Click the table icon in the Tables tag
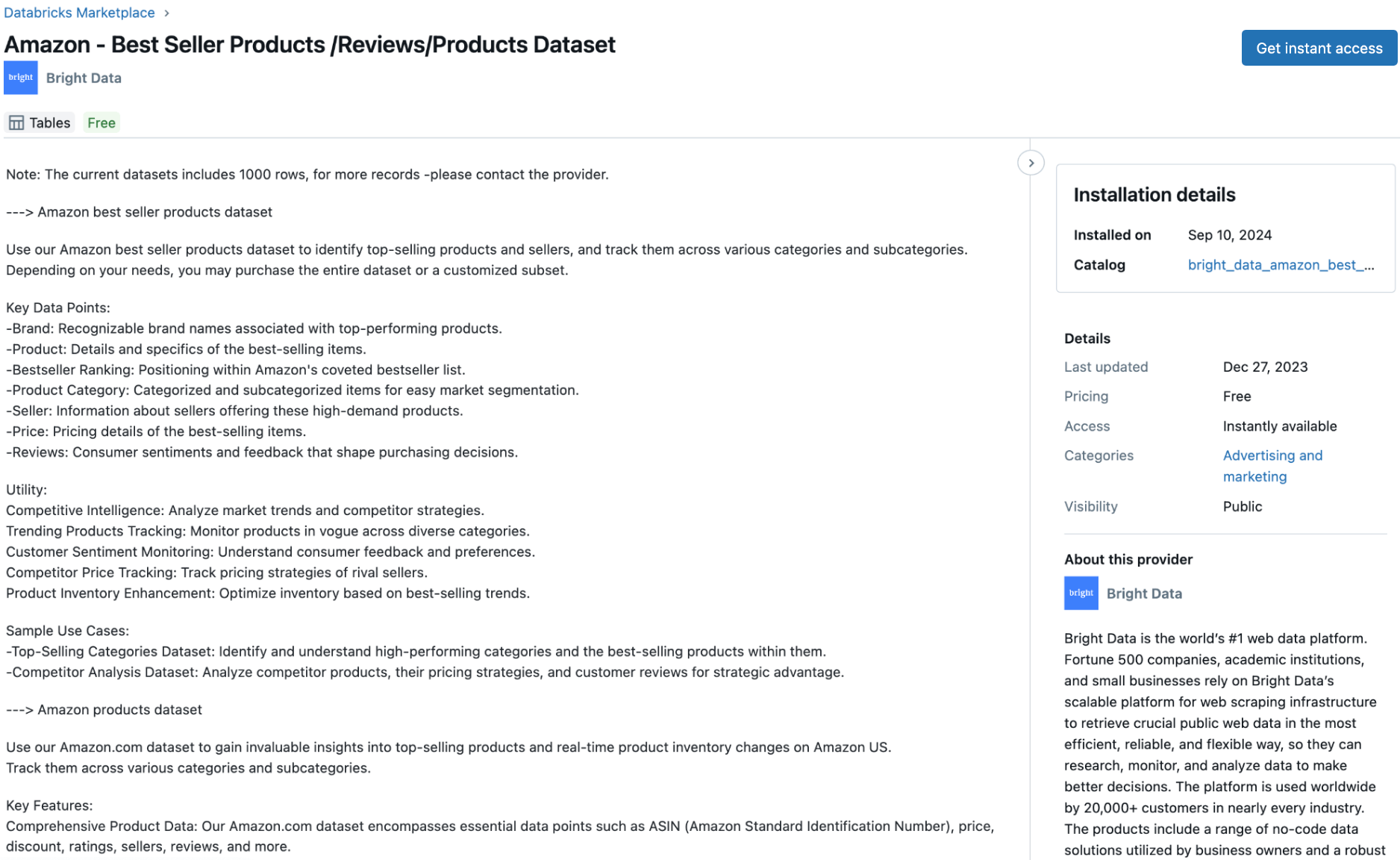1400x860 pixels. 16,123
